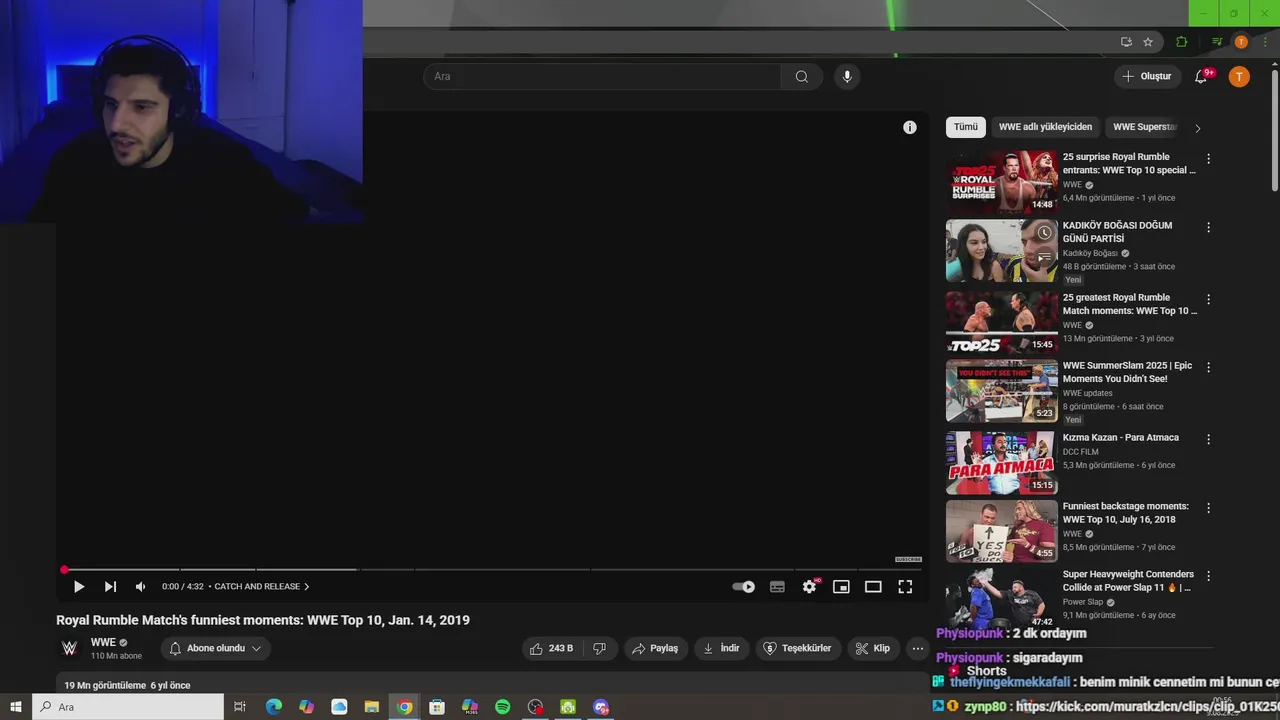1280x720 pixels.
Task: Open video settings gear
Action: [809, 587]
